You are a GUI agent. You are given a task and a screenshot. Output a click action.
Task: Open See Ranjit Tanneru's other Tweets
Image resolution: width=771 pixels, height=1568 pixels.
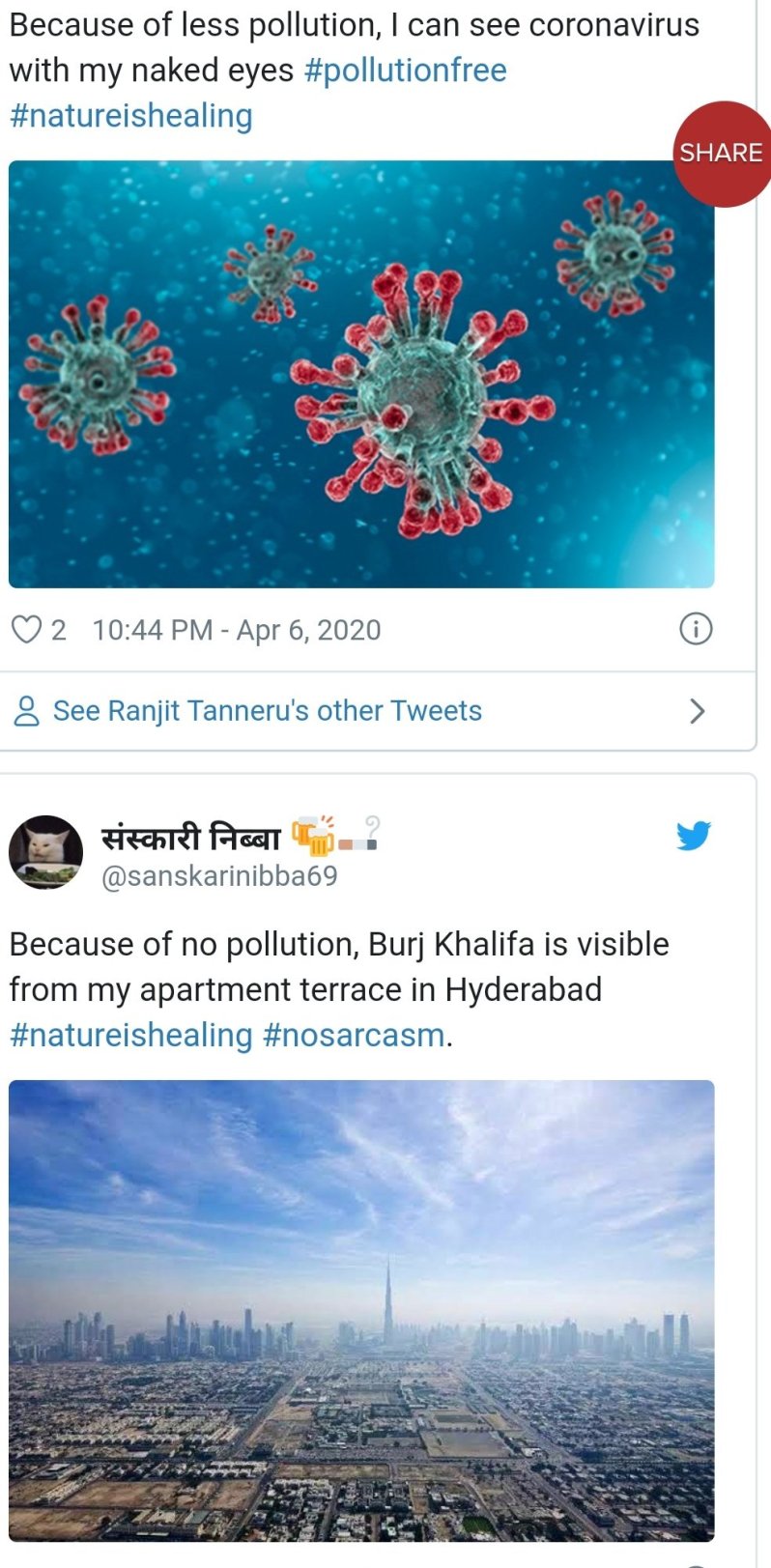pyautogui.click(x=267, y=711)
